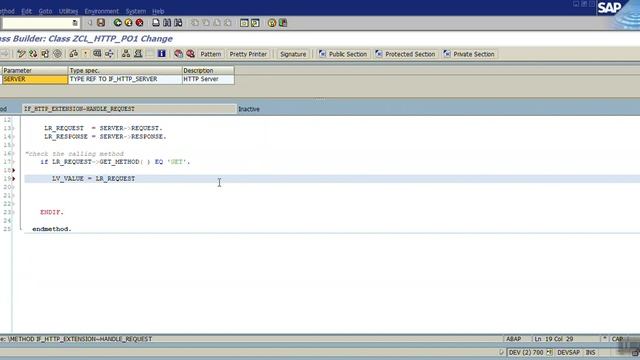Click code line LR_RESPONSE = SERVER->RESPONSE
This screenshot has height=360, width=640.
[105, 136]
